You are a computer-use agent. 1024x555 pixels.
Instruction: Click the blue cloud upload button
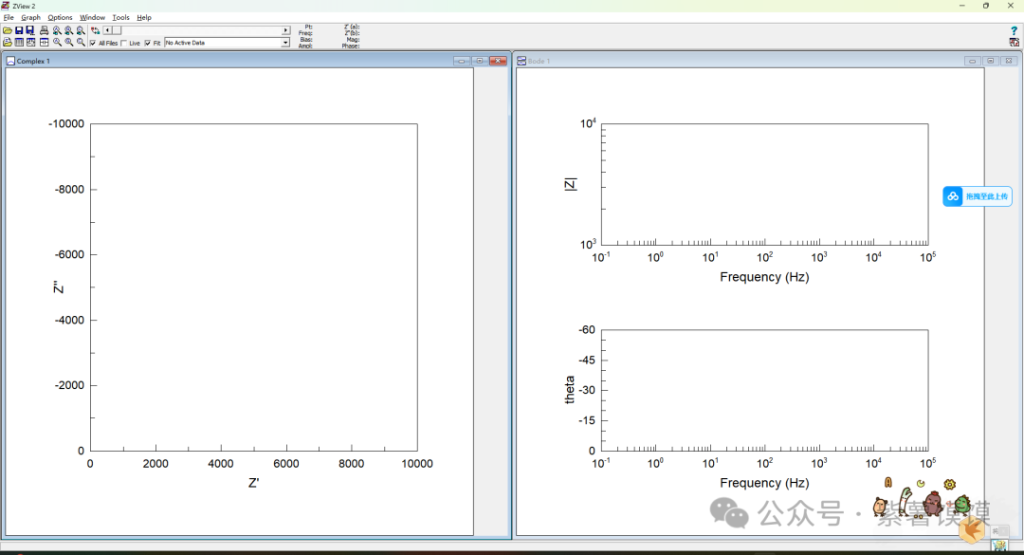point(977,196)
